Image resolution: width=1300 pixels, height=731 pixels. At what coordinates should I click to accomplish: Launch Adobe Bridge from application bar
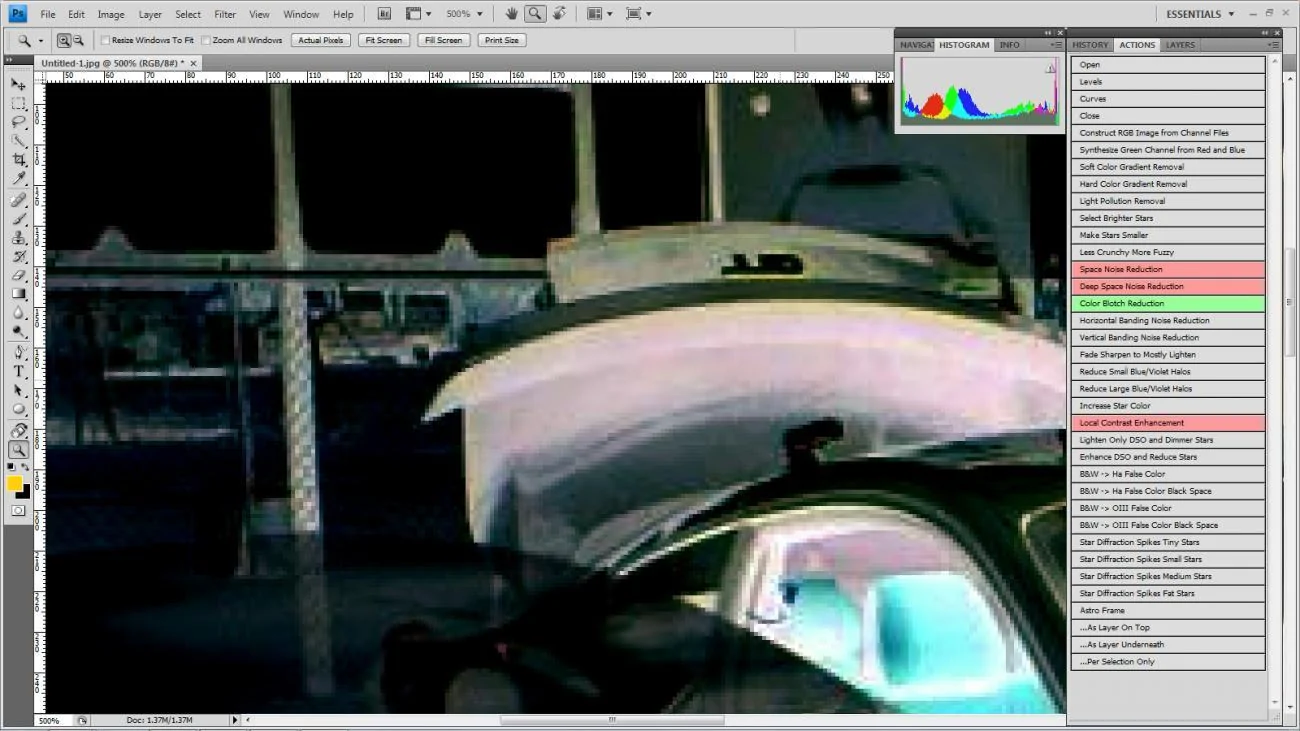[x=385, y=14]
